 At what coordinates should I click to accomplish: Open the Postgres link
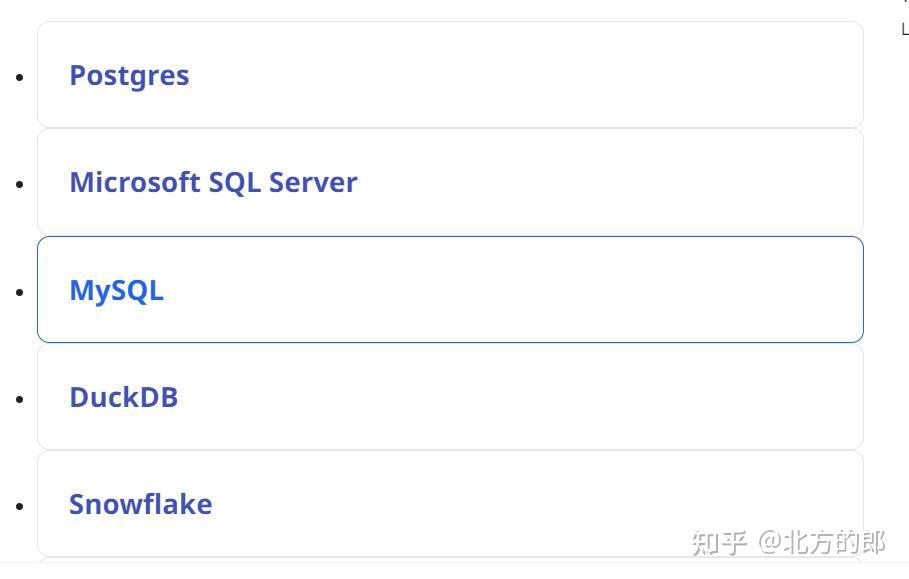[129, 76]
